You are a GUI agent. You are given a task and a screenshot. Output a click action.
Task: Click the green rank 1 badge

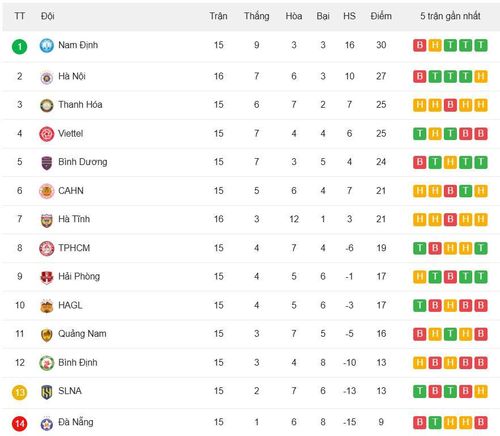coord(20,46)
